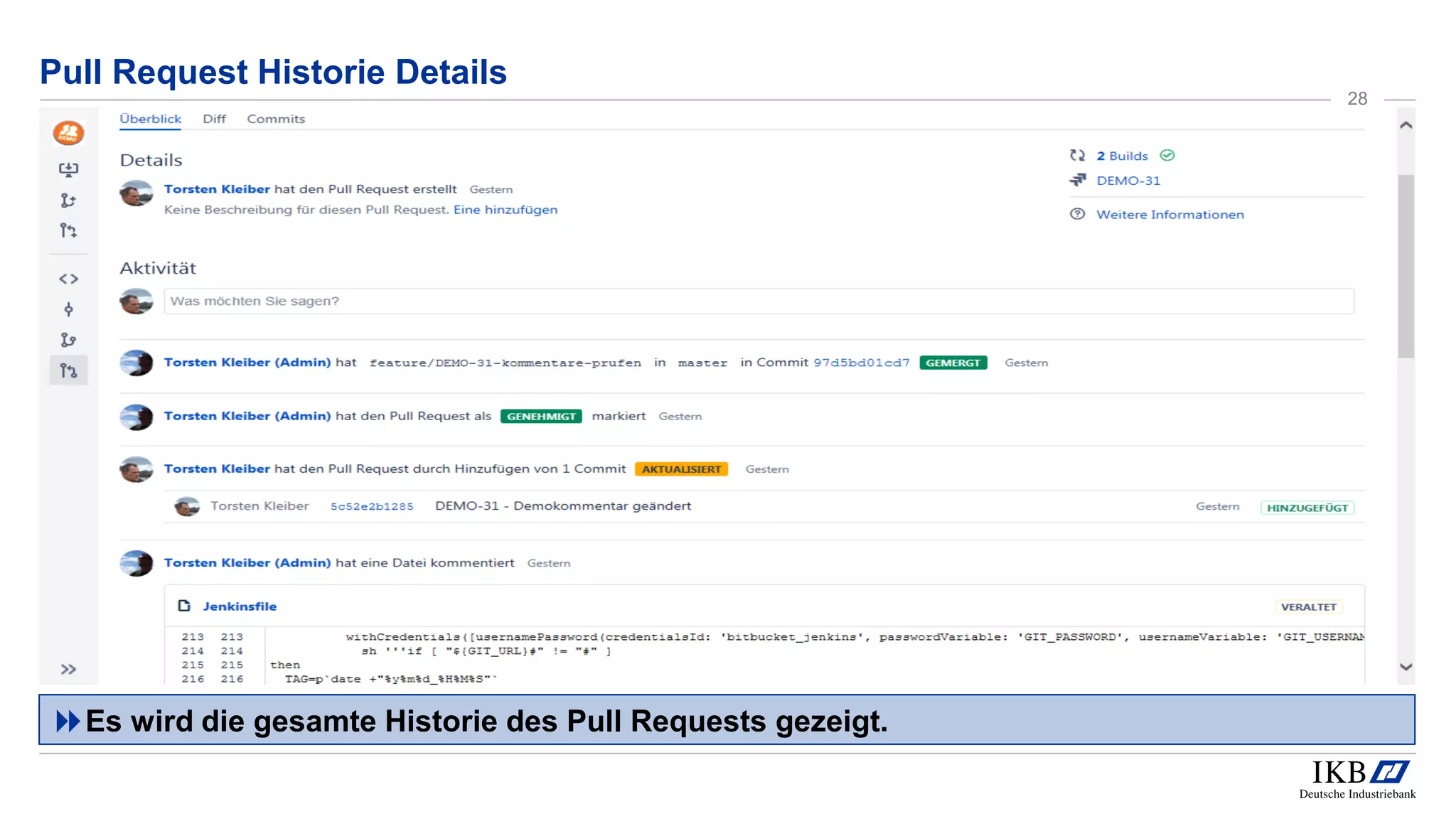Click the scrollbar up arrow
The height and width of the screenshot is (819, 1456).
click(1406, 125)
